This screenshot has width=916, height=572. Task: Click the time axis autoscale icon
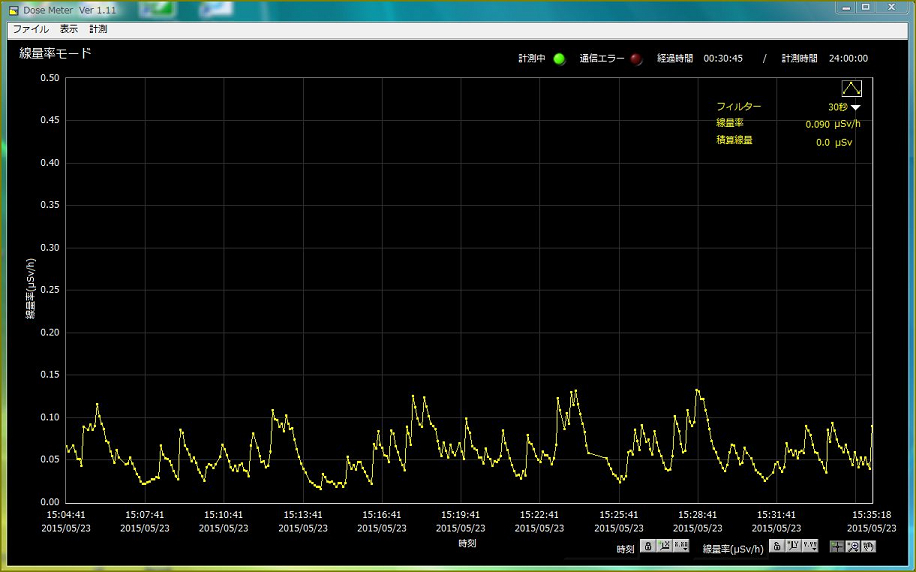(x=664, y=546)
